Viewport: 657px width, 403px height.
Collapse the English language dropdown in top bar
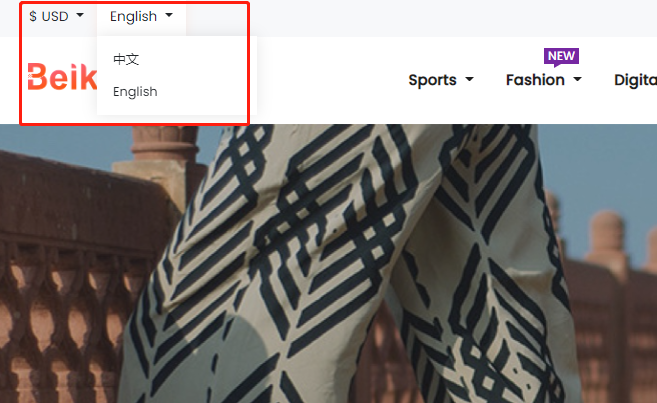141,16
